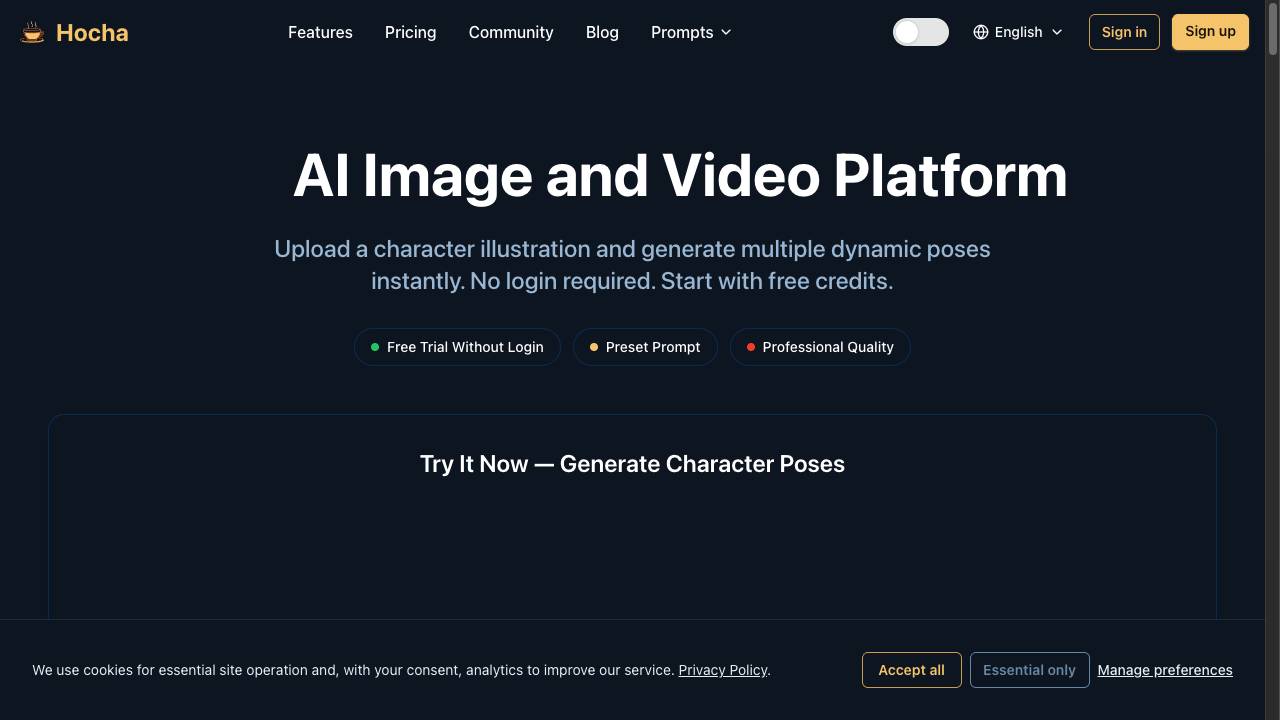Choose Essential only cookies
Viewport: 1280px width, 720px height.
pos(1029,670)
